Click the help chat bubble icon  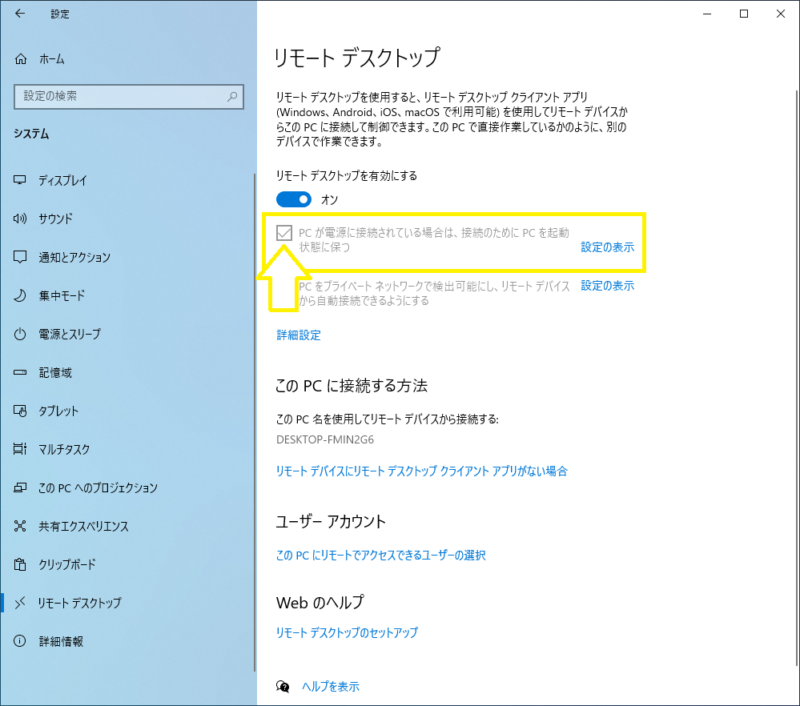(283, 686)
